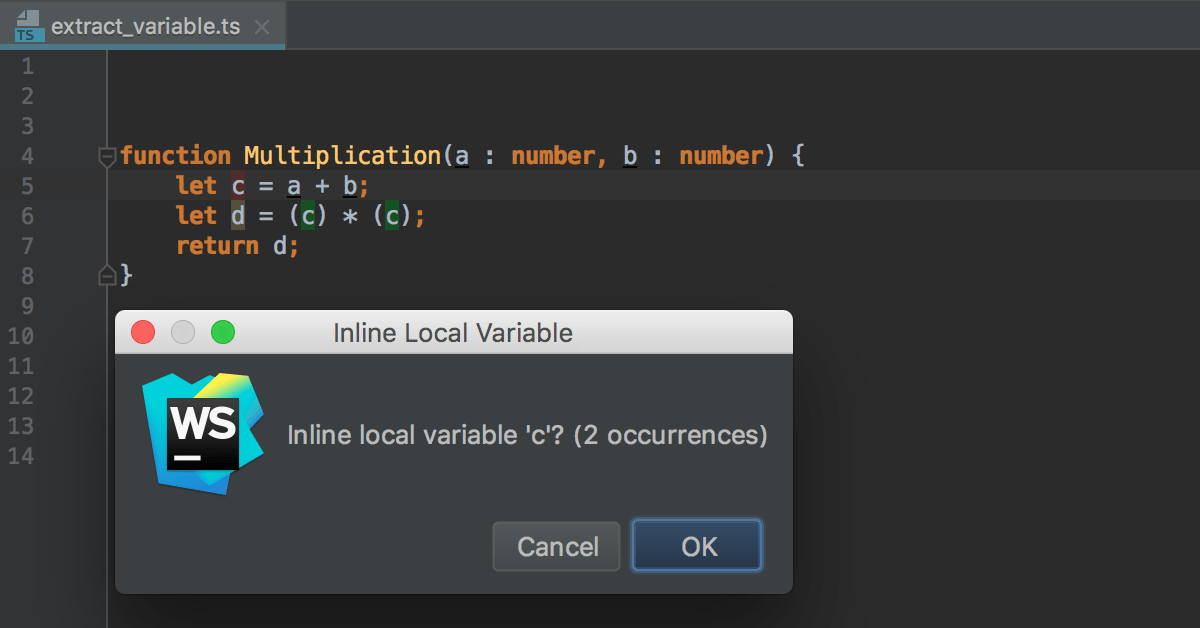Screen dimensions: 1200x628
Task: Click the function name Multiplication
Action: tap(341, 155)
